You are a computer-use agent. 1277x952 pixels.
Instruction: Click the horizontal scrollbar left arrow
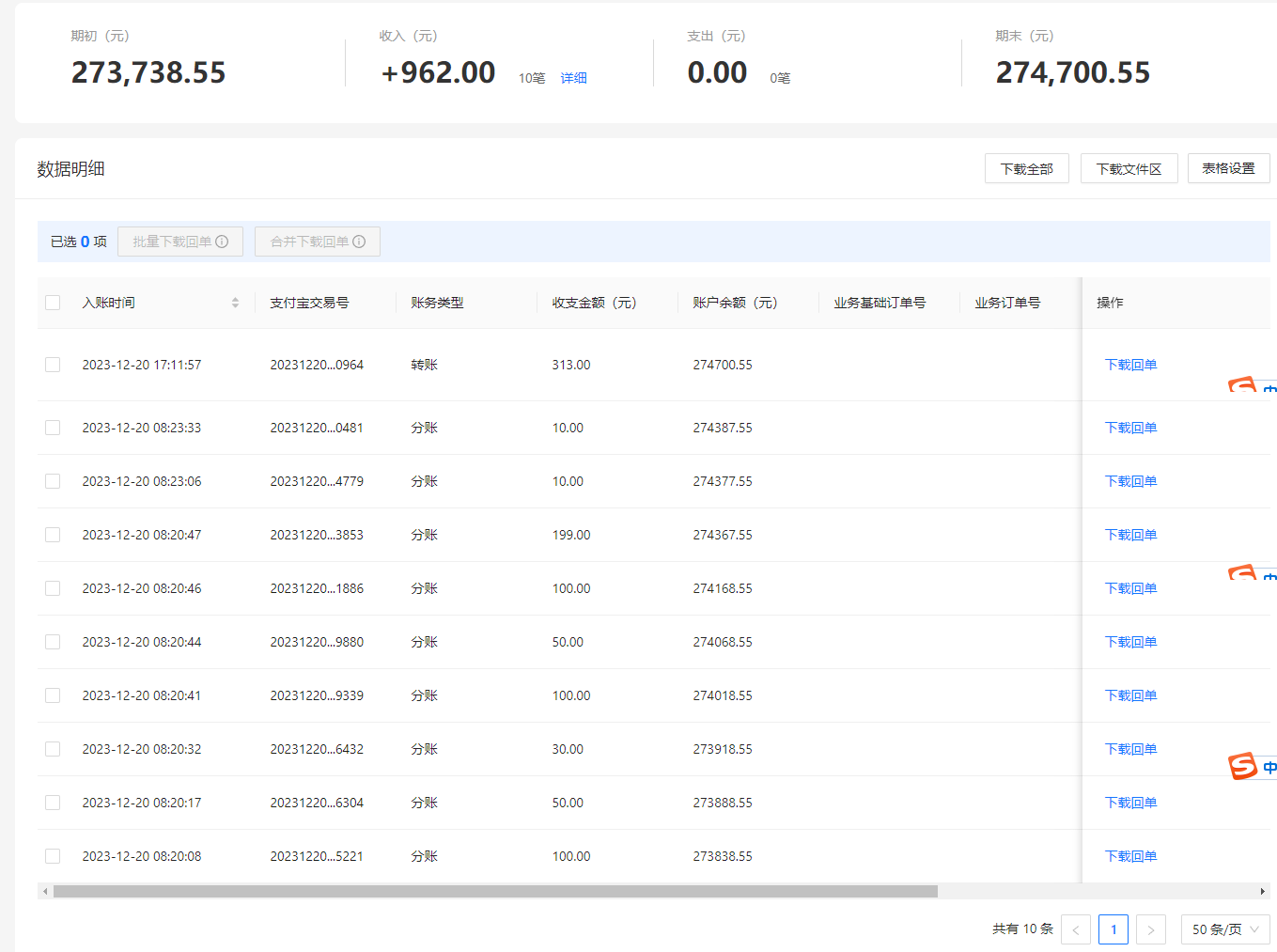[44, 891]
